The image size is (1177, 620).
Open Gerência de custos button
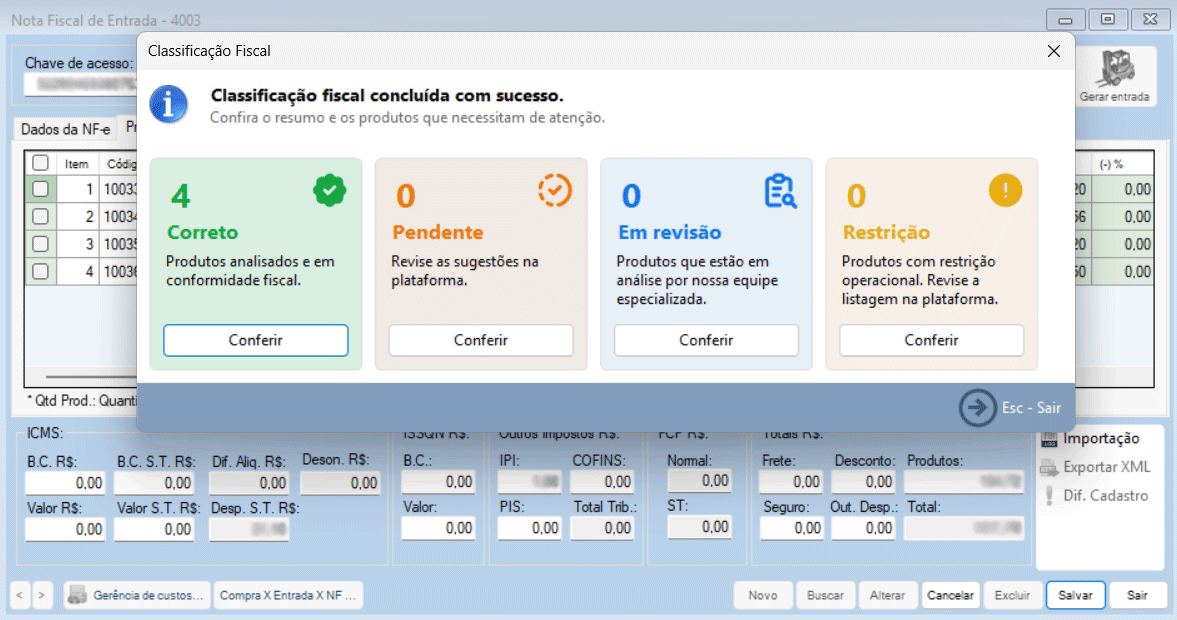[137, 595]
